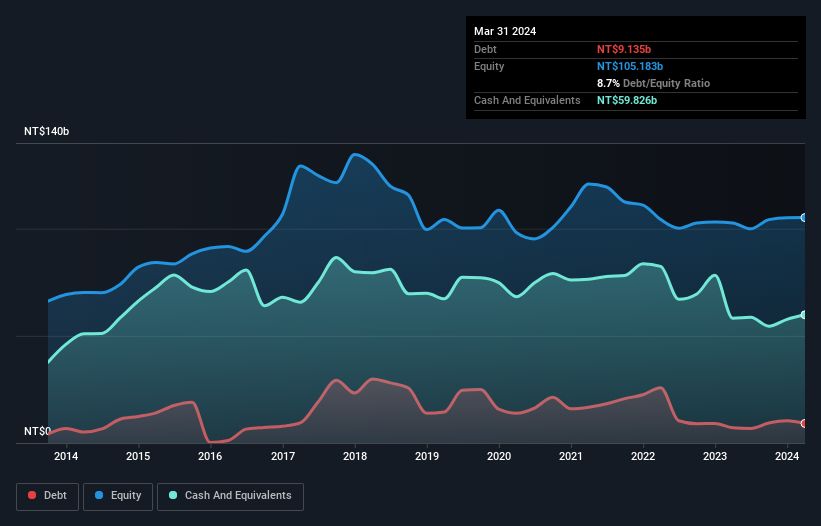Click the 2022 x-axis label
Screen dimensions: 821x526
643,456
